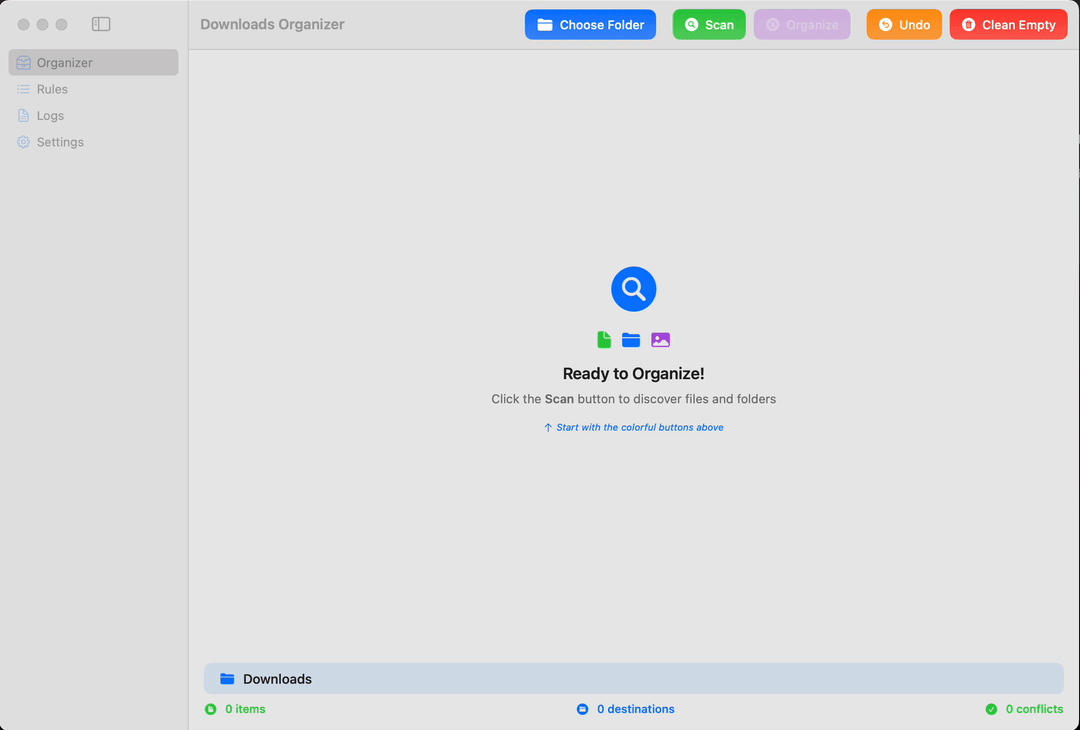Switch to the Rules tab
This screenshot has height=730, width=1080.
52,89
